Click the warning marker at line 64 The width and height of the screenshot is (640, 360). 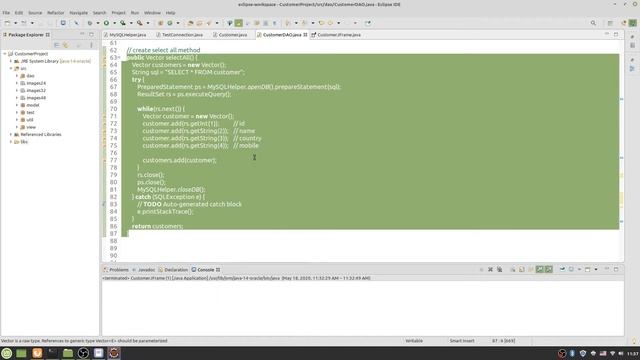[x=104, y=65]
